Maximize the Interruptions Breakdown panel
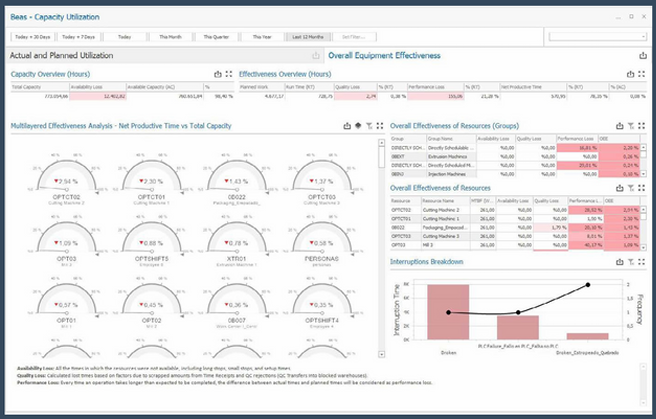Image resolution: width=656 pixels, height=419 pixels. pos(641,262)
